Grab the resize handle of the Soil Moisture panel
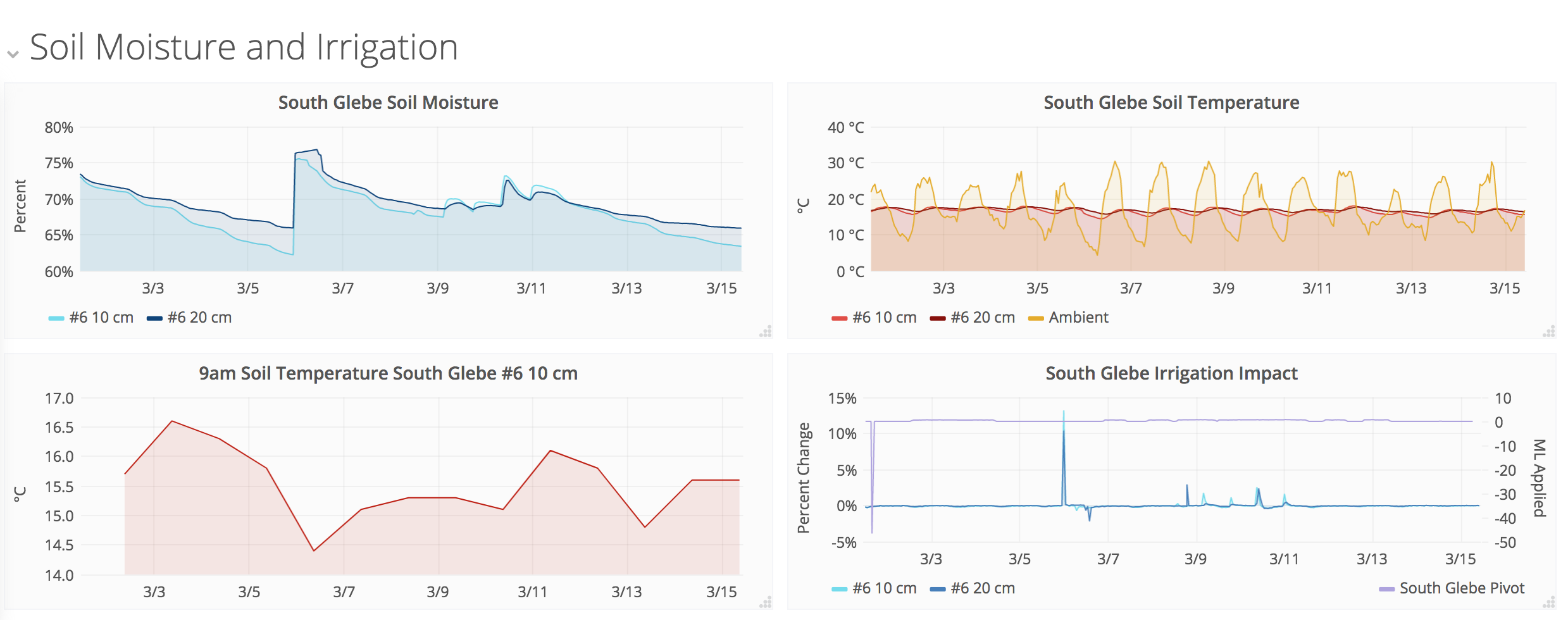The width and height of the screenshot is (1568, 620). [766, 332]
